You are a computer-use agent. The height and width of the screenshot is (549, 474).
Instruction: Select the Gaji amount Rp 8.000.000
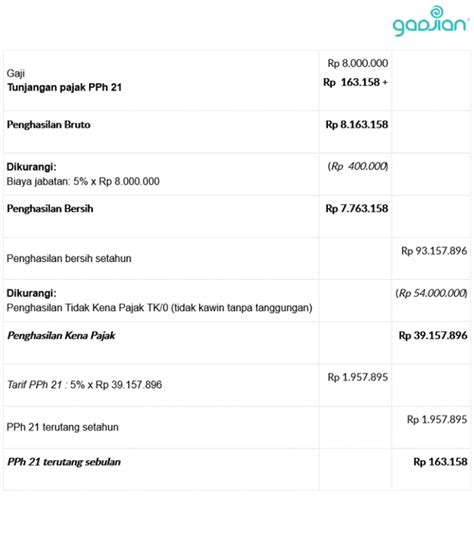[357, 63]
